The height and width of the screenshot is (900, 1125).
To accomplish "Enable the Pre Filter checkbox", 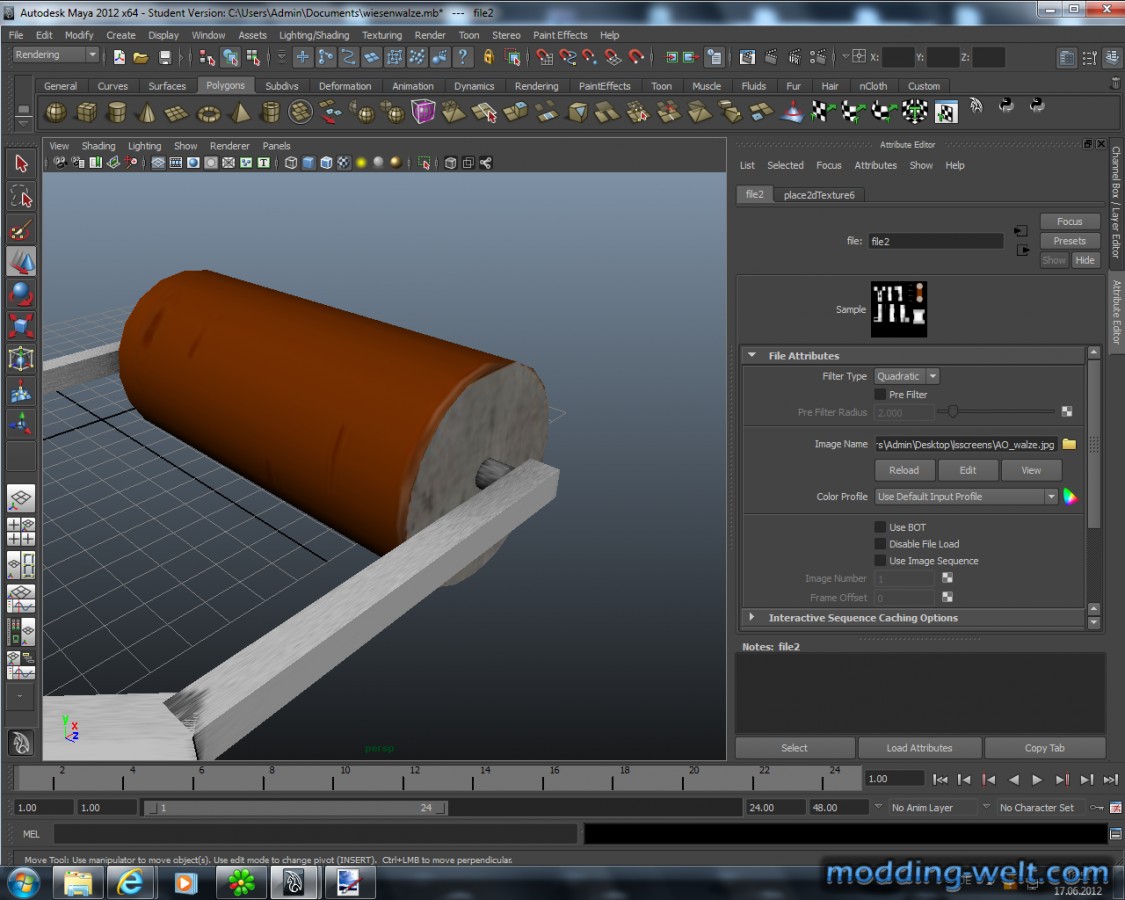I will 880,394.
